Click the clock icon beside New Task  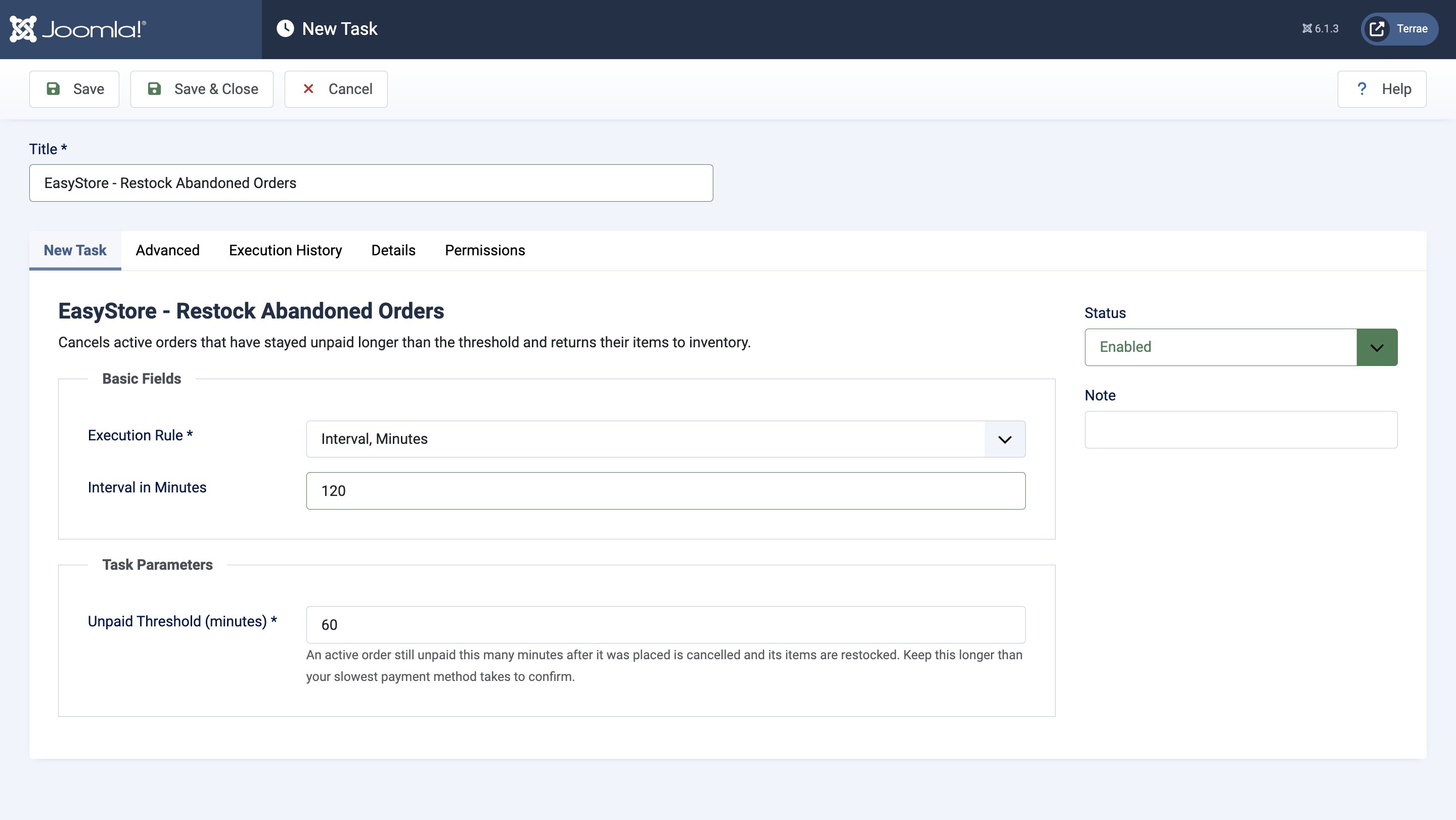pyautogui.click(x=286, y=29)
